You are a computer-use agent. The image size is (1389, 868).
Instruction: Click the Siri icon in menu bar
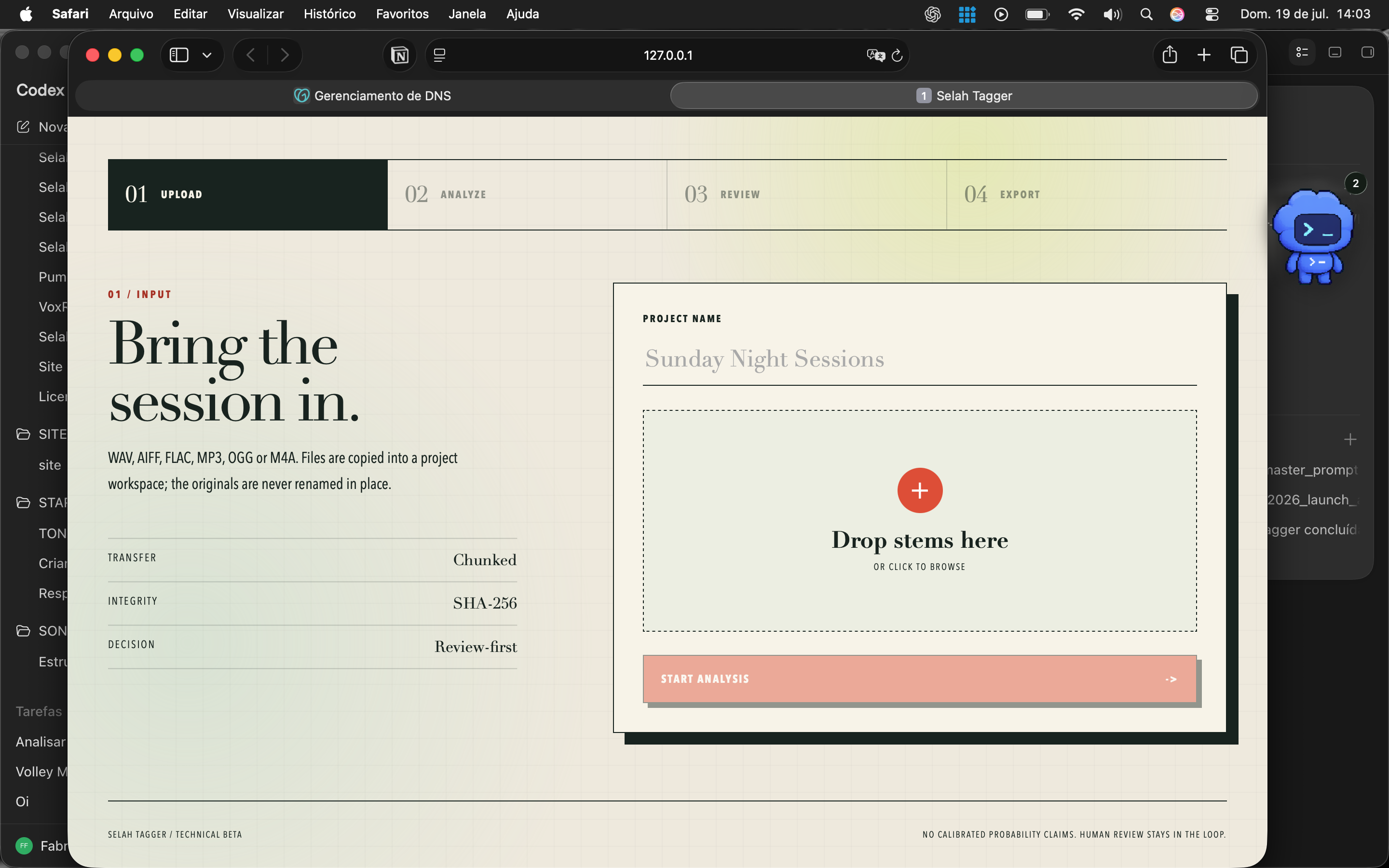[x=1177, y=14]
